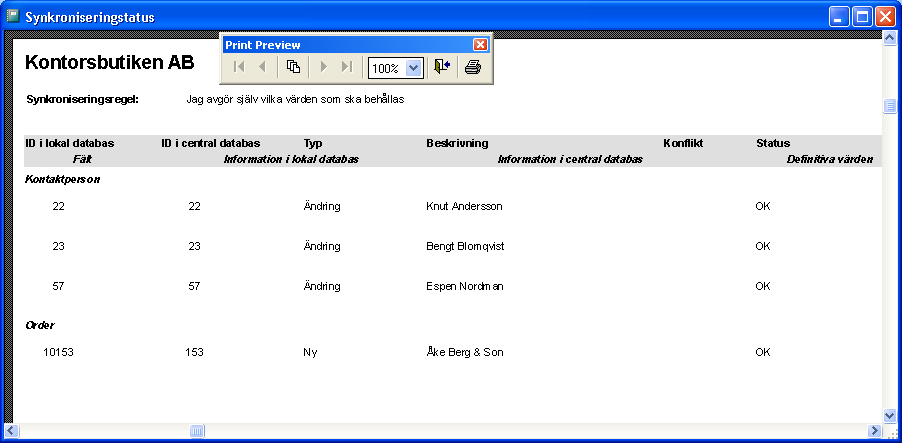Jump to last page of the report
902x443 pixels.
point(346,67)
